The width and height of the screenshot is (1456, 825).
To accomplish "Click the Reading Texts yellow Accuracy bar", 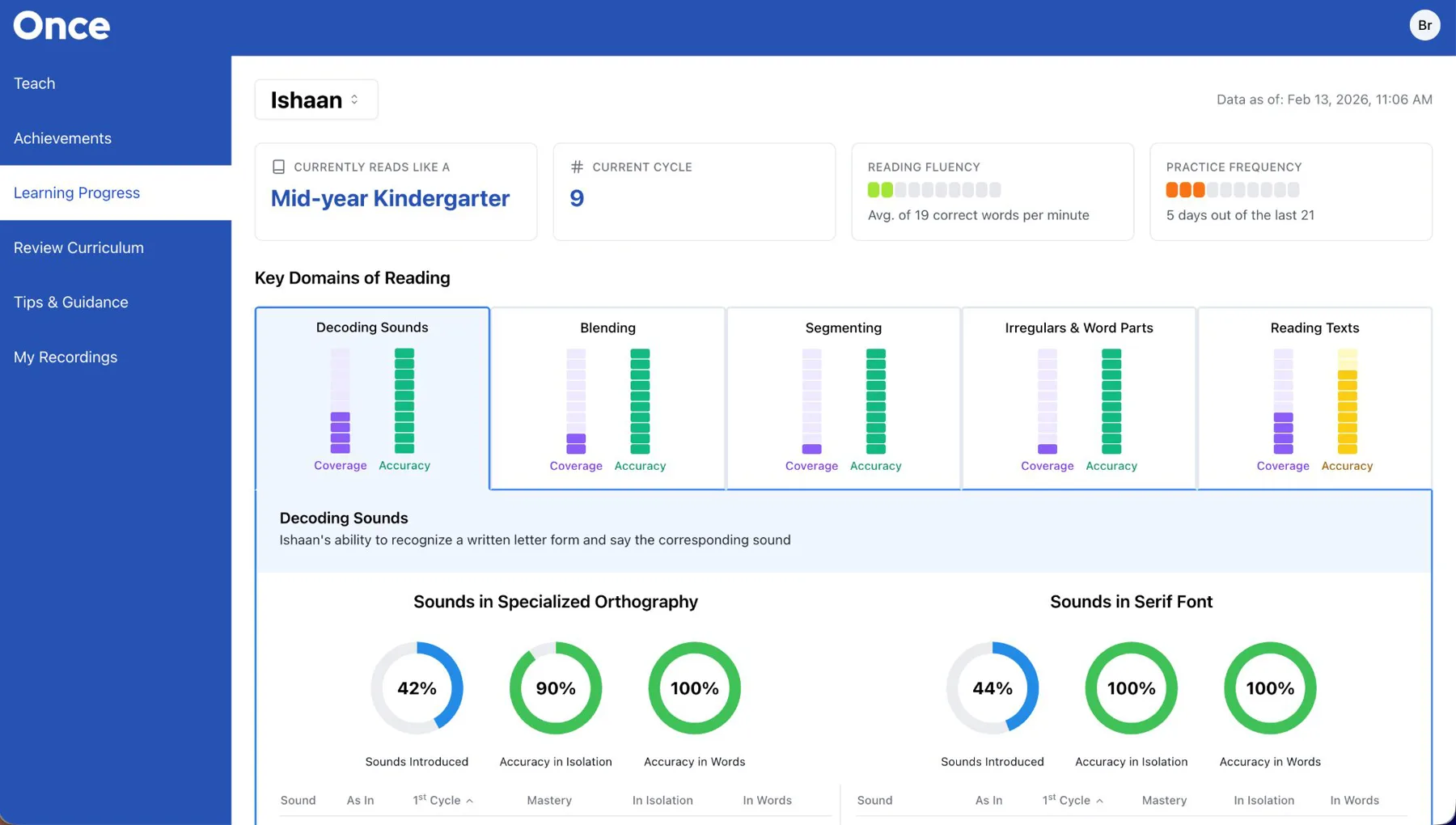I will [1347, 401].
